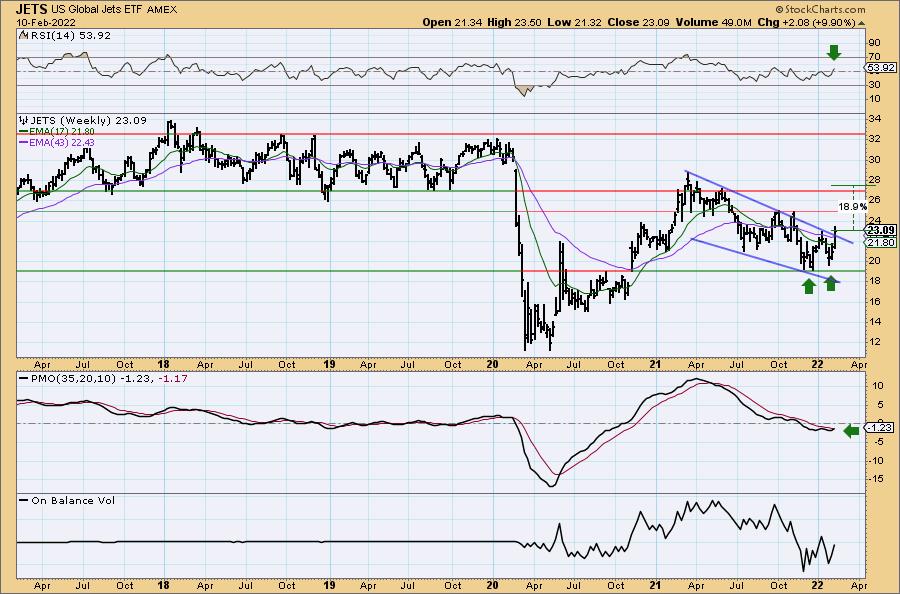
Task: Click year label 20 on bottom time axis
Action: [492, 585]
